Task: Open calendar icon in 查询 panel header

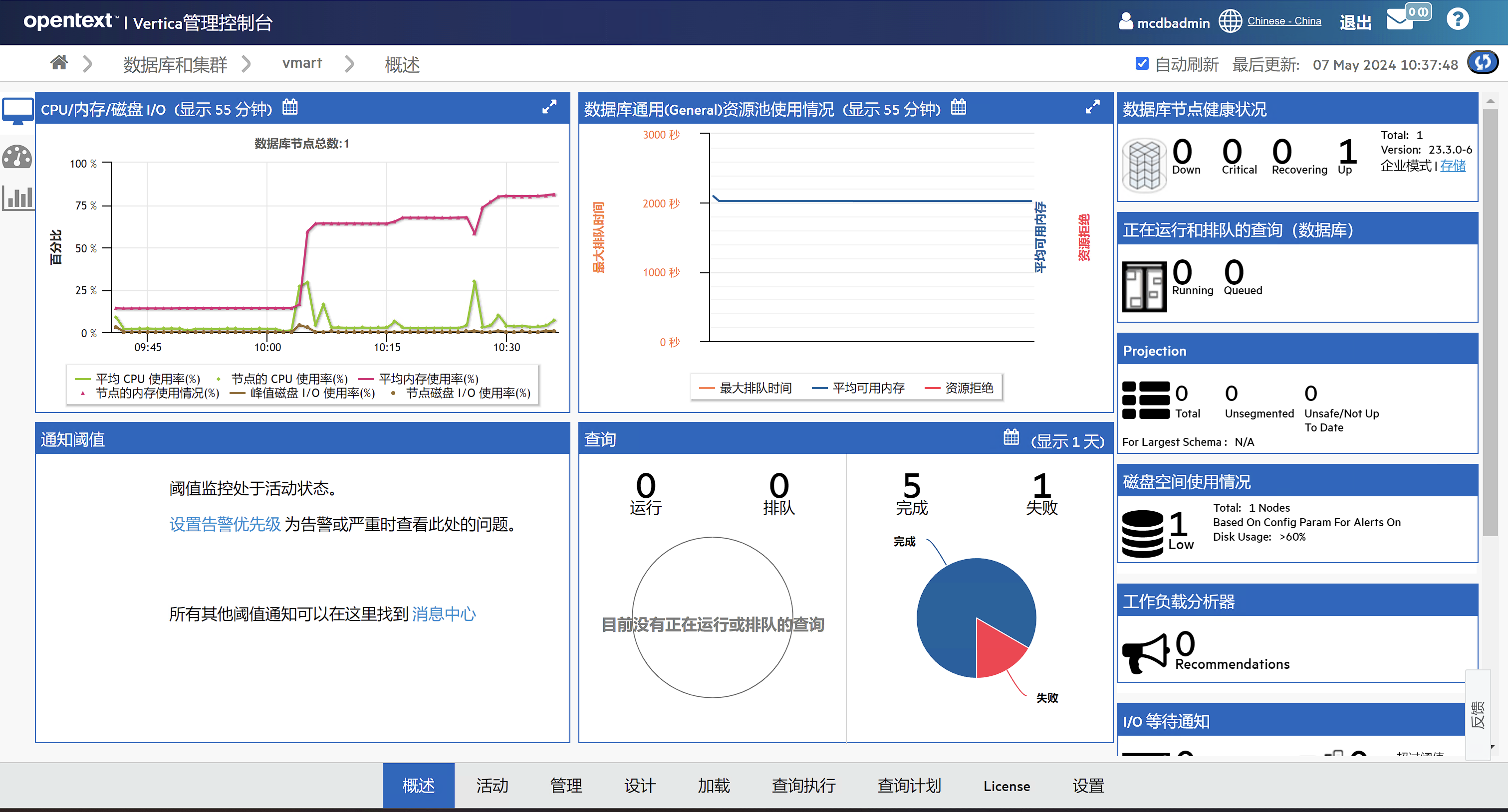Action: click(x=1011, y=437)
